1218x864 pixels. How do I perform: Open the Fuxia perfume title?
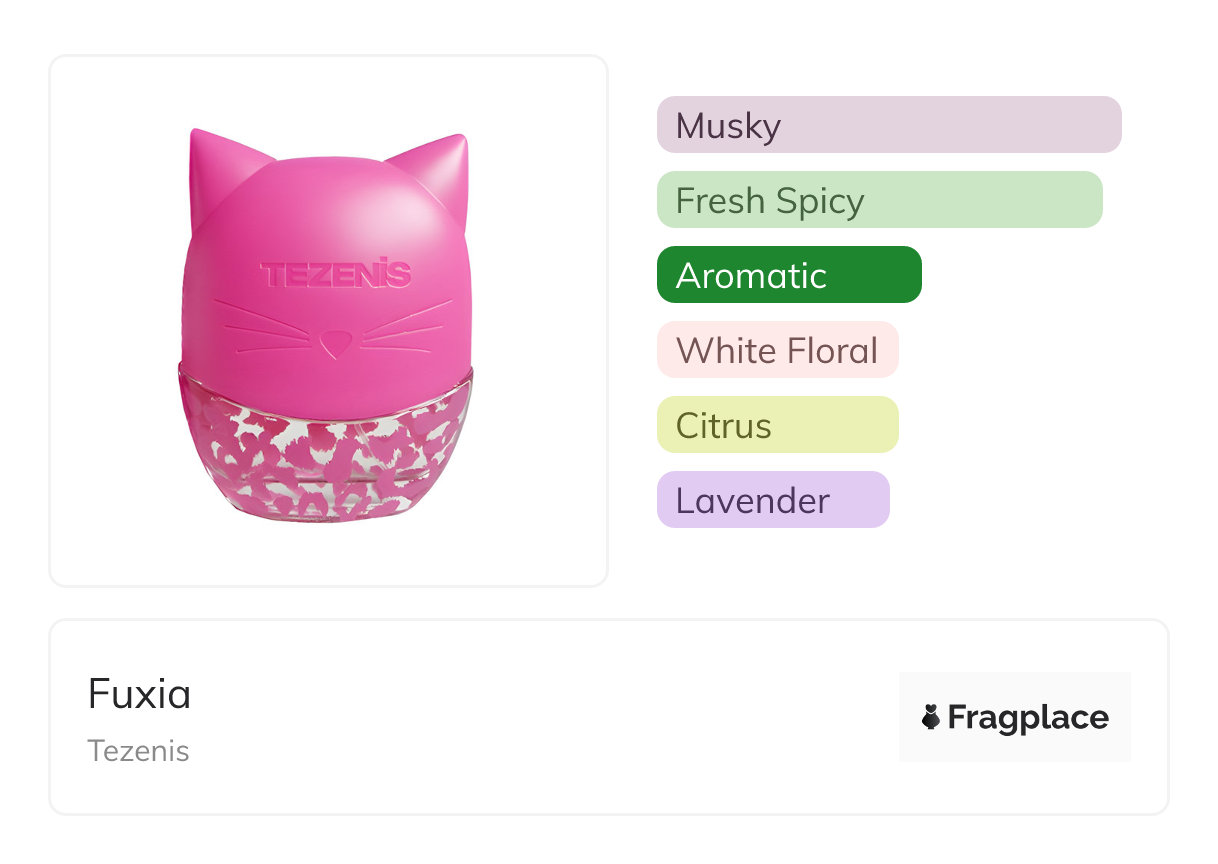(139, 694)
